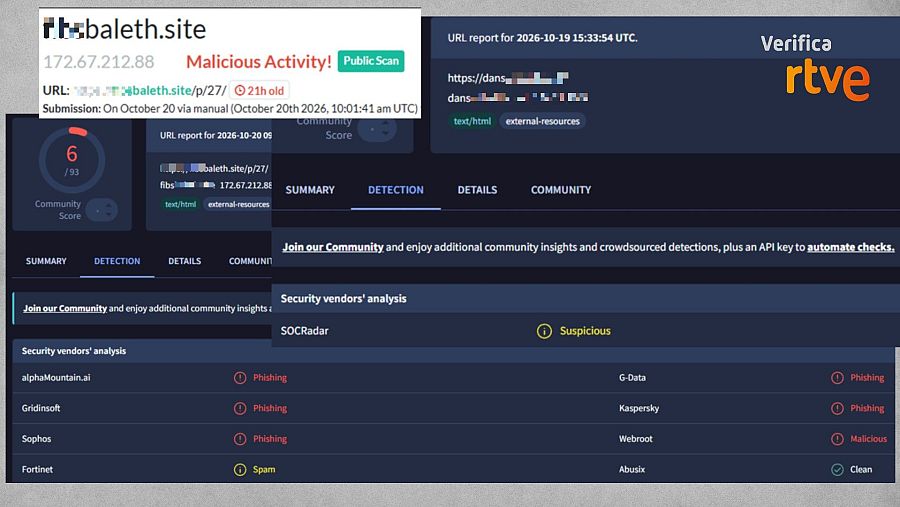Click Join our Community link in baleth.site report
The width and height of the screenshot is (900, 507).
[x=65, y=308]
